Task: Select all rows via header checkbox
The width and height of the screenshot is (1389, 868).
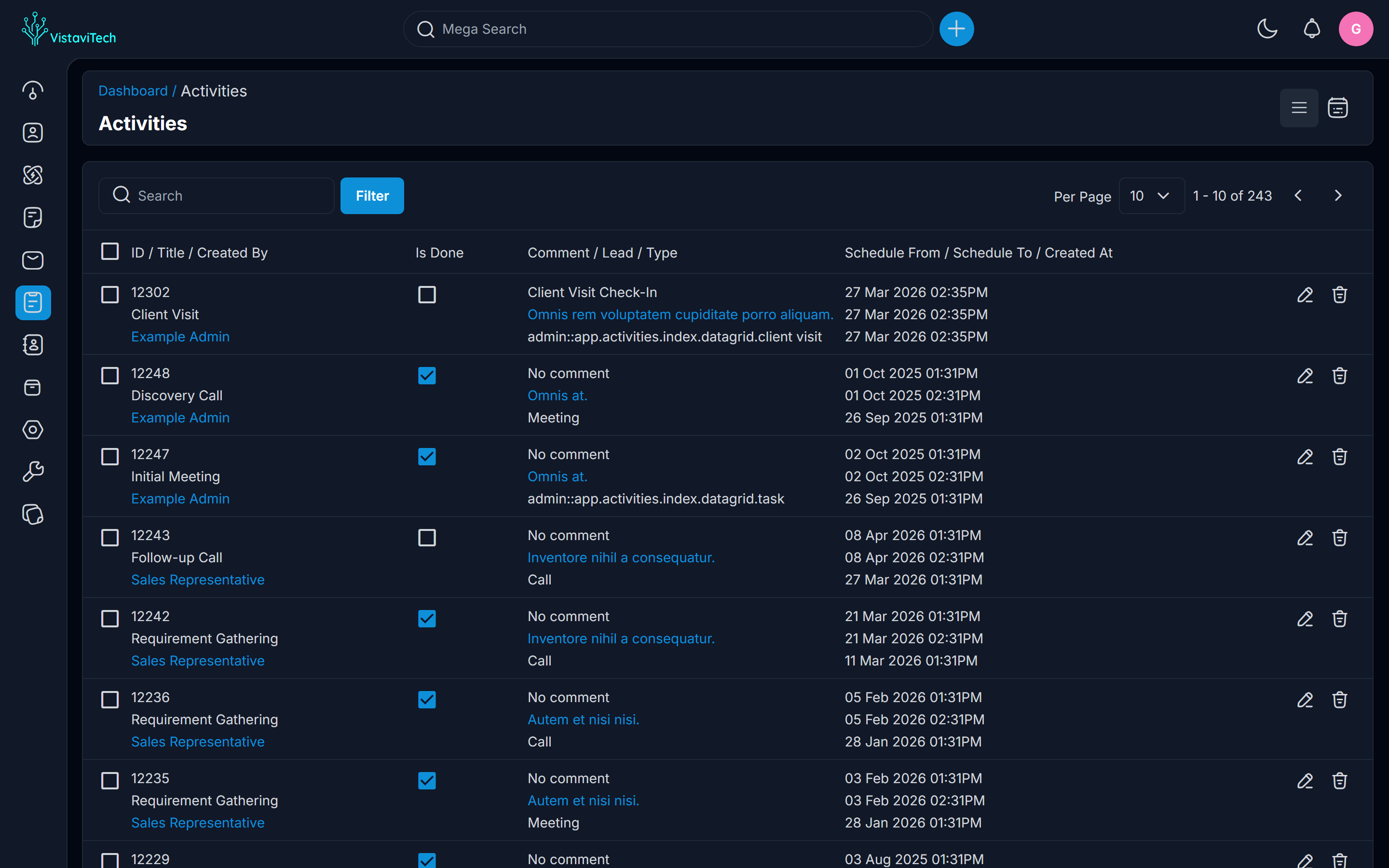Action: [109, 251]
